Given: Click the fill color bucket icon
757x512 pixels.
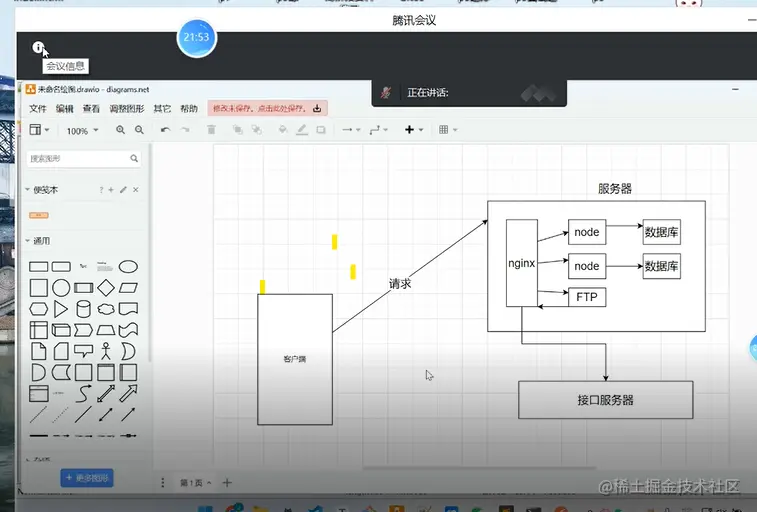Looking at the screenshot, I should [283, 129].
